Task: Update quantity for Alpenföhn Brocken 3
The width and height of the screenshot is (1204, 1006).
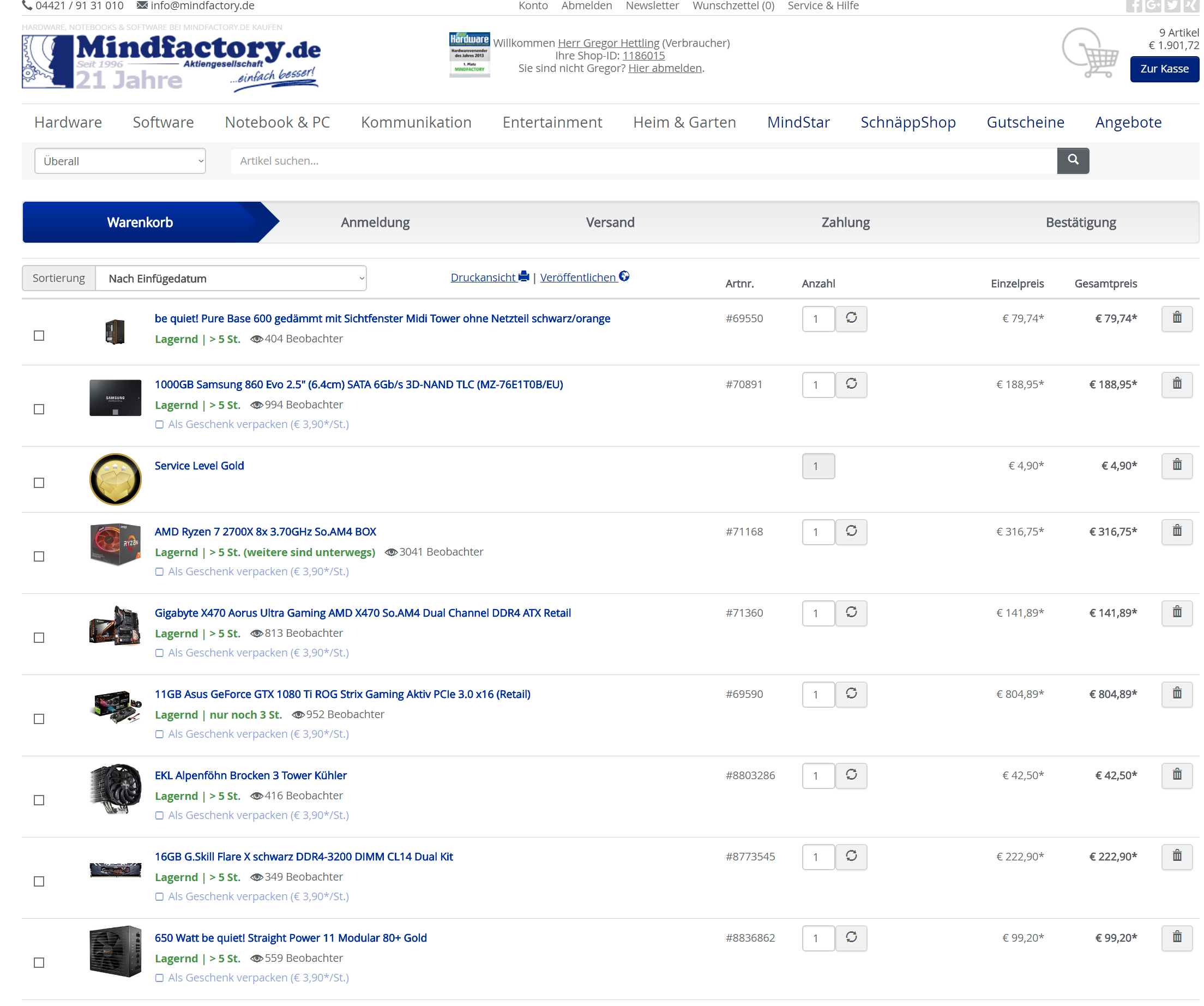Action: click(851, 775)
